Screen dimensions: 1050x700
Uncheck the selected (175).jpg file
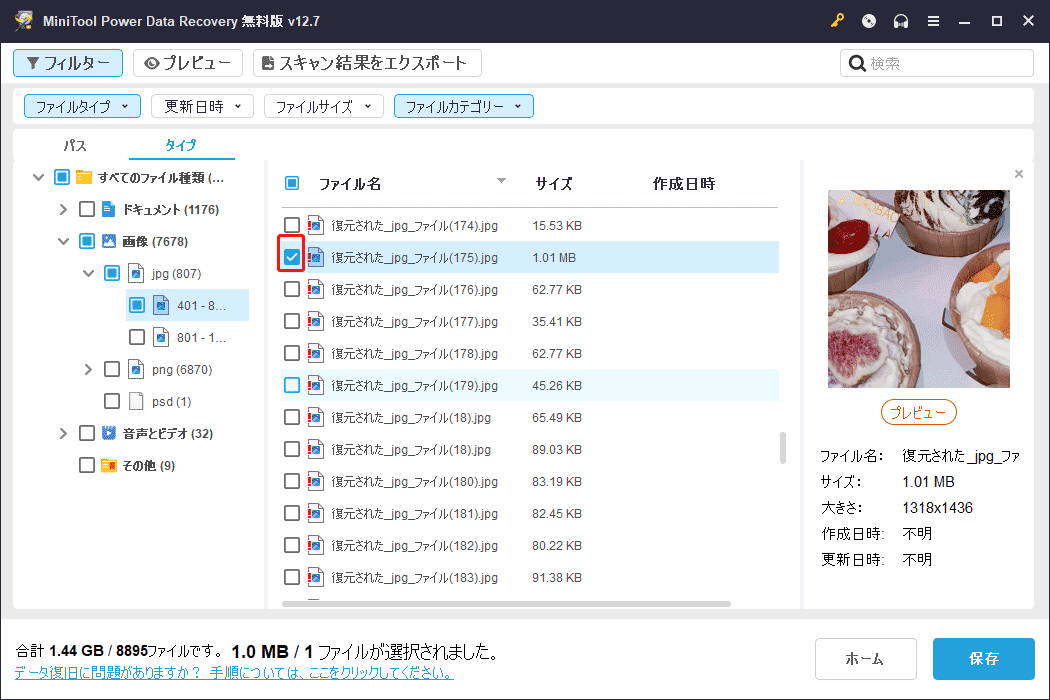point(291,257)
